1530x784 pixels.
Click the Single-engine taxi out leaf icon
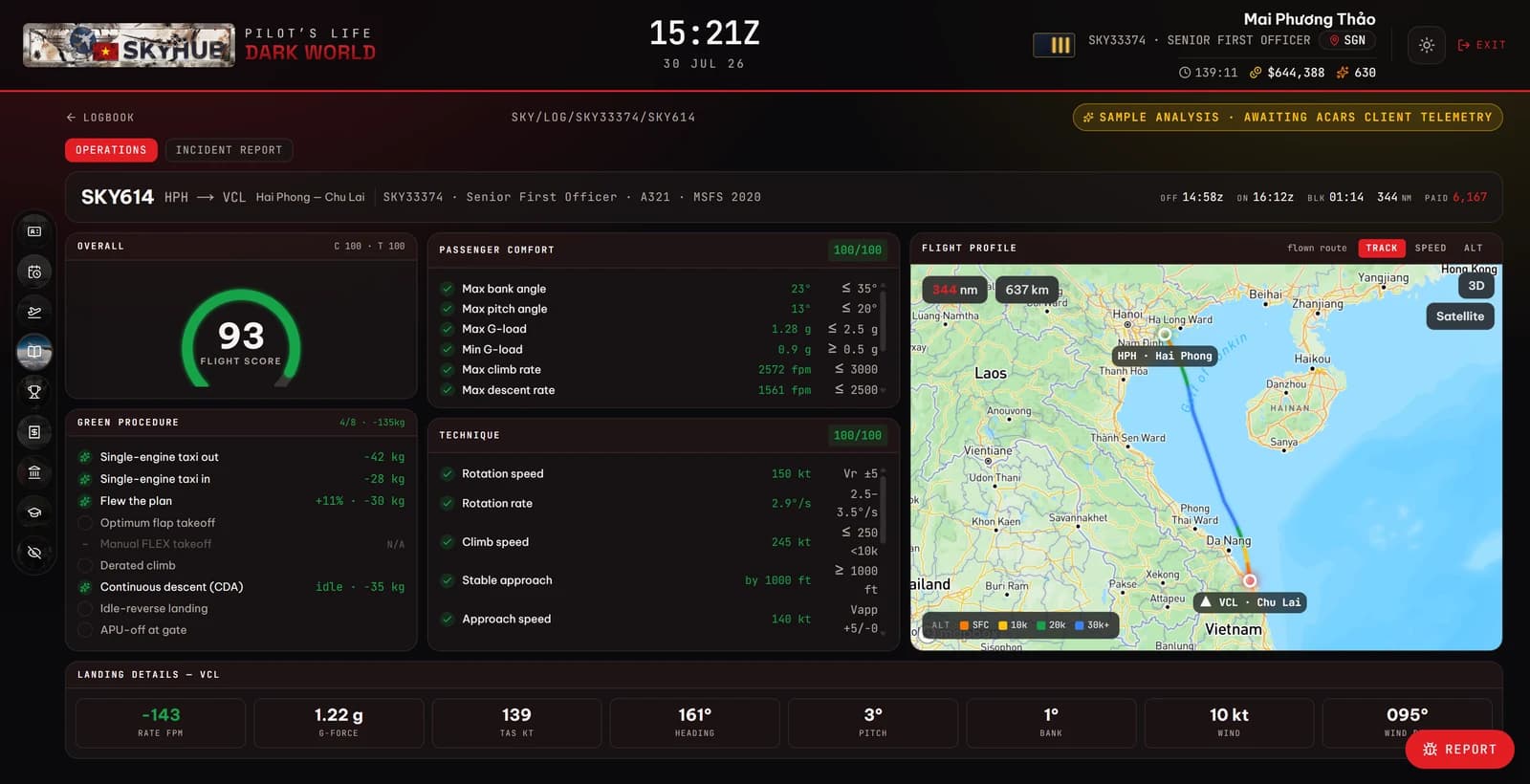[x=85, y=457]
